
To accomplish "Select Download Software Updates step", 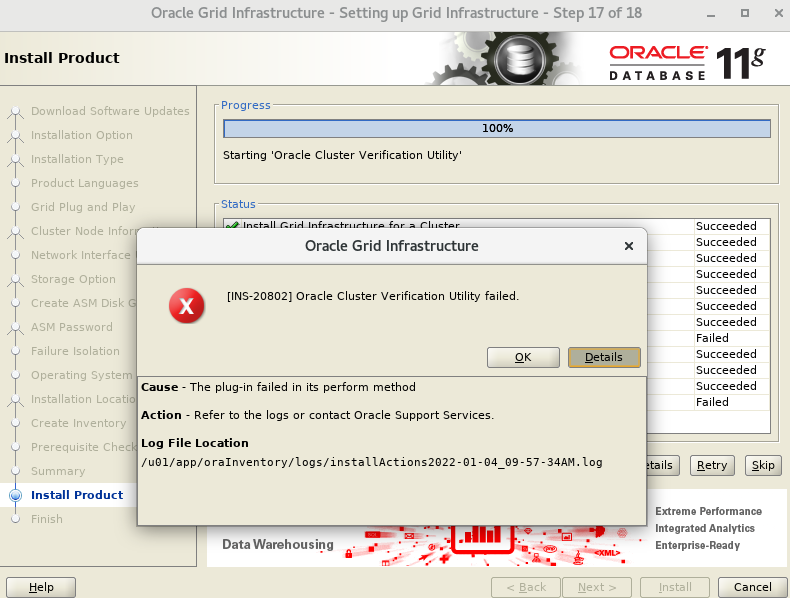I will [109, 111].
